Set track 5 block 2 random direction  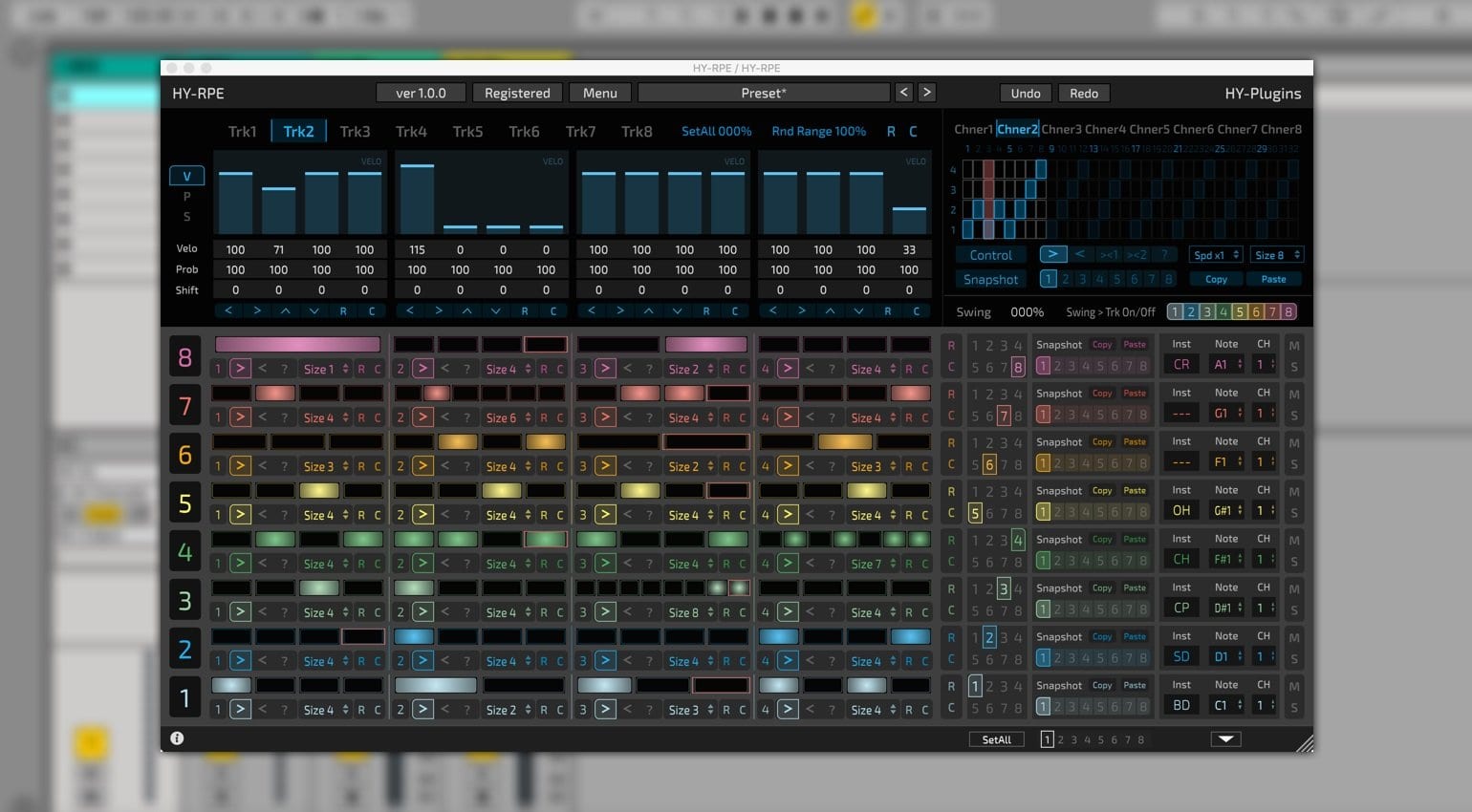pos(466,514)
